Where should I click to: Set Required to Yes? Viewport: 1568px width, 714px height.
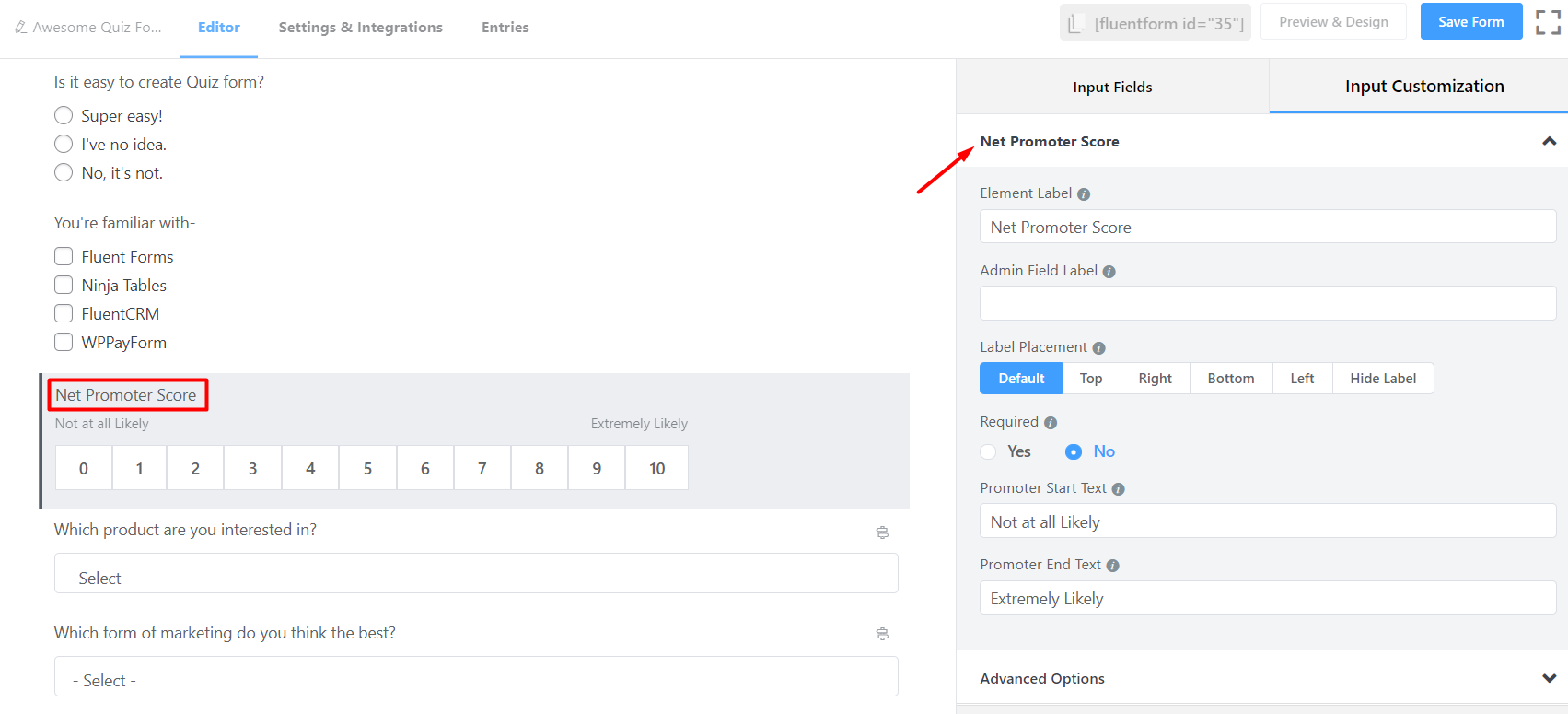[x=989, y=451]
